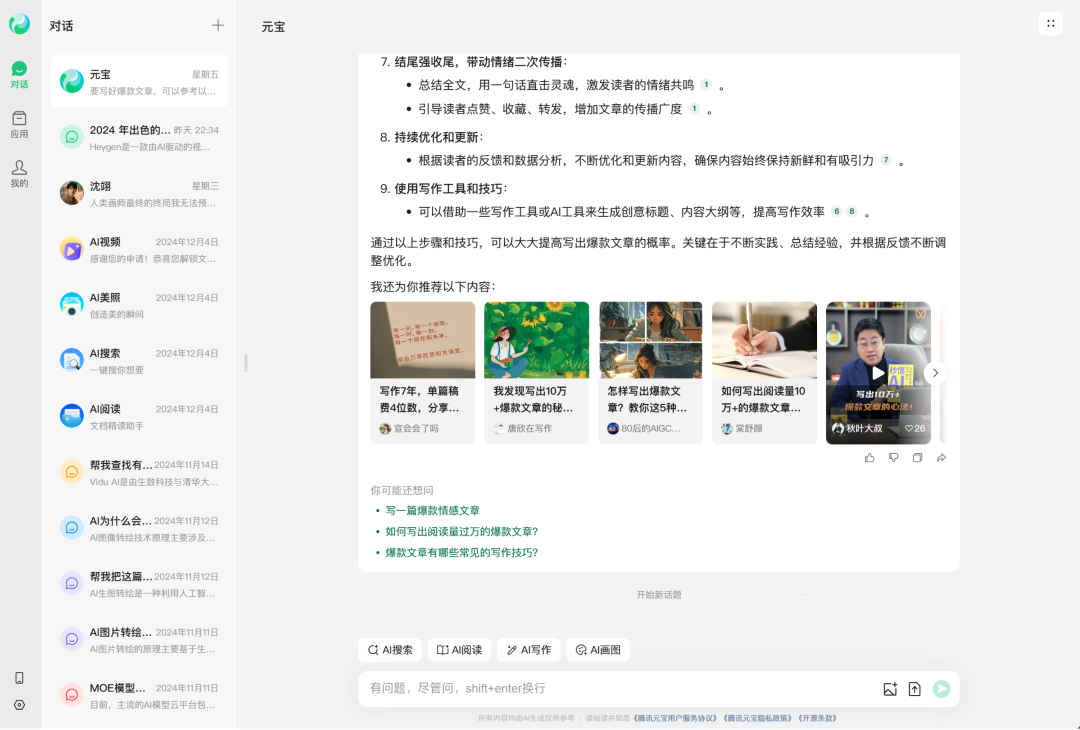
Task: Open the MOE模型 conversation
Action: (139, 695)
